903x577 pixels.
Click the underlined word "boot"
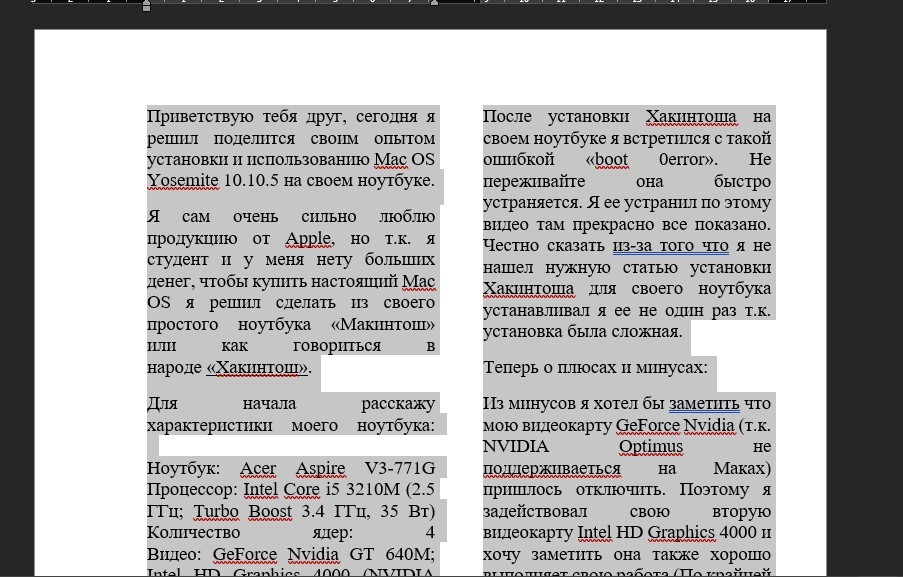pyautogui.click(x=611, y=160)
